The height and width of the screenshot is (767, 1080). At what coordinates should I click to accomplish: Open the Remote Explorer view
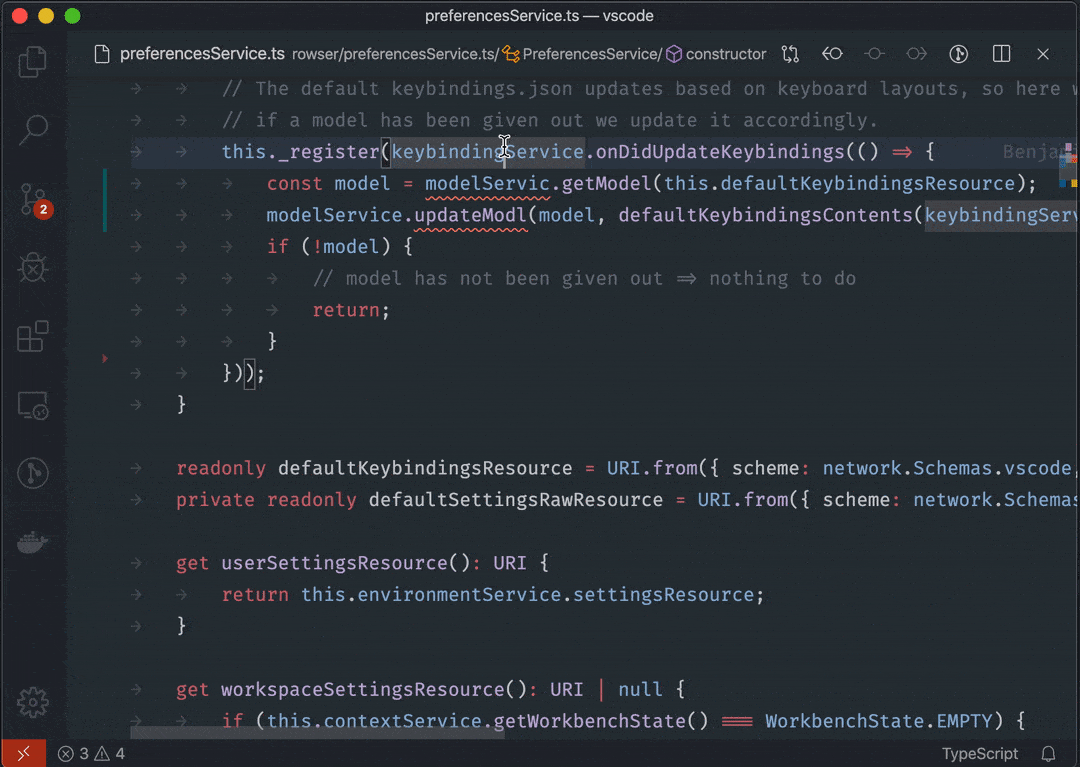click(x=33, y=405)
